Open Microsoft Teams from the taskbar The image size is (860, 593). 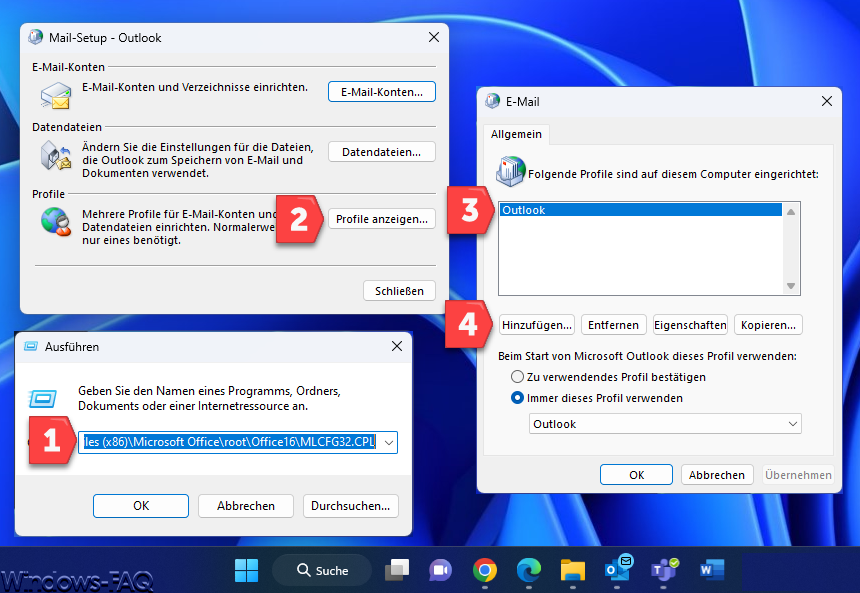click(x=664, y=571)
